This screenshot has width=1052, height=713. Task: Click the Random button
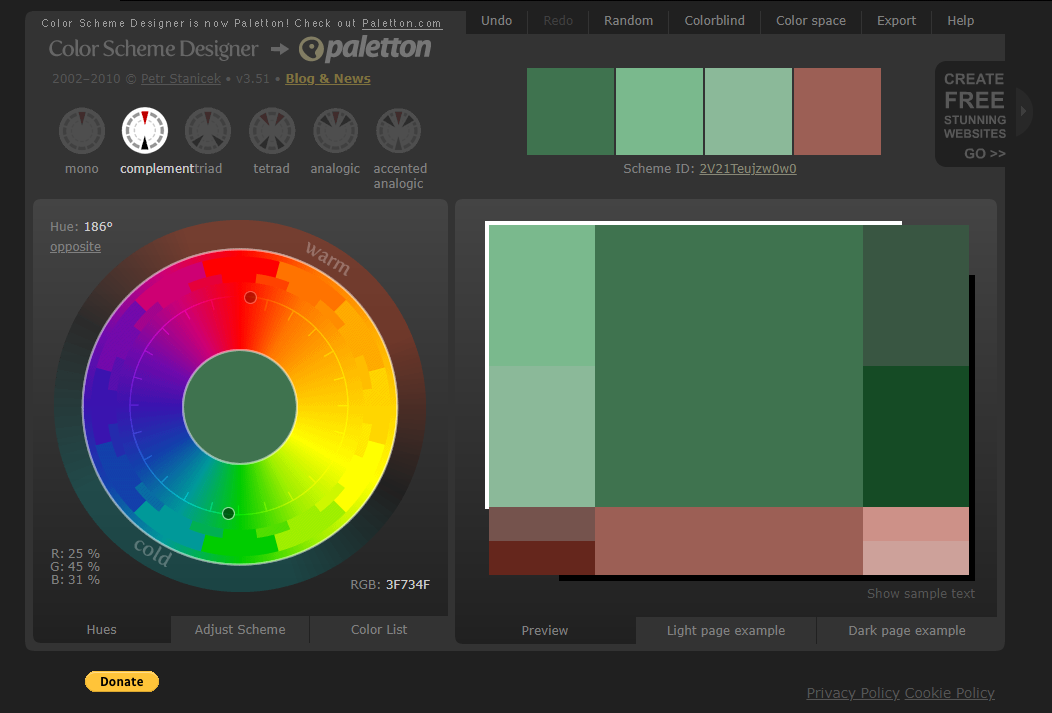628,21
